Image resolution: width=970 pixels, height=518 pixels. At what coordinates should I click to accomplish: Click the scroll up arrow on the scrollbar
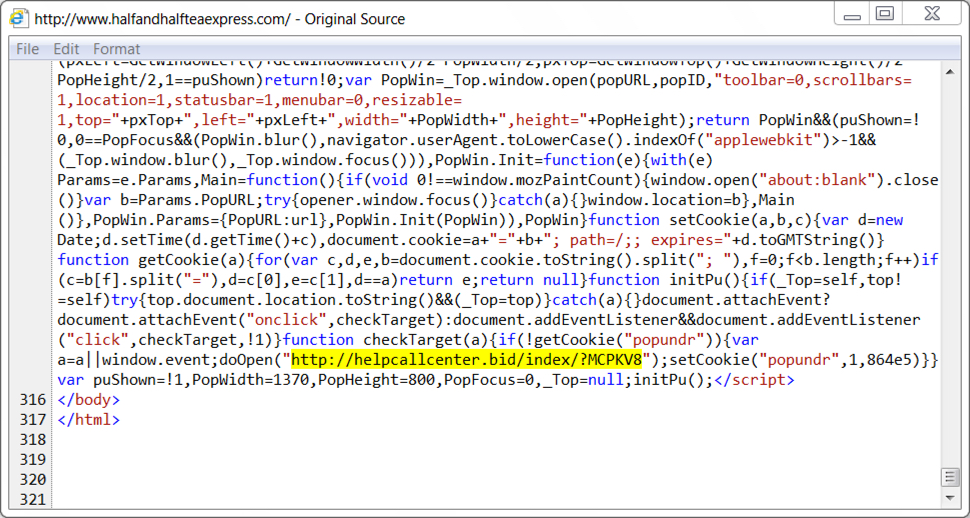950,72
